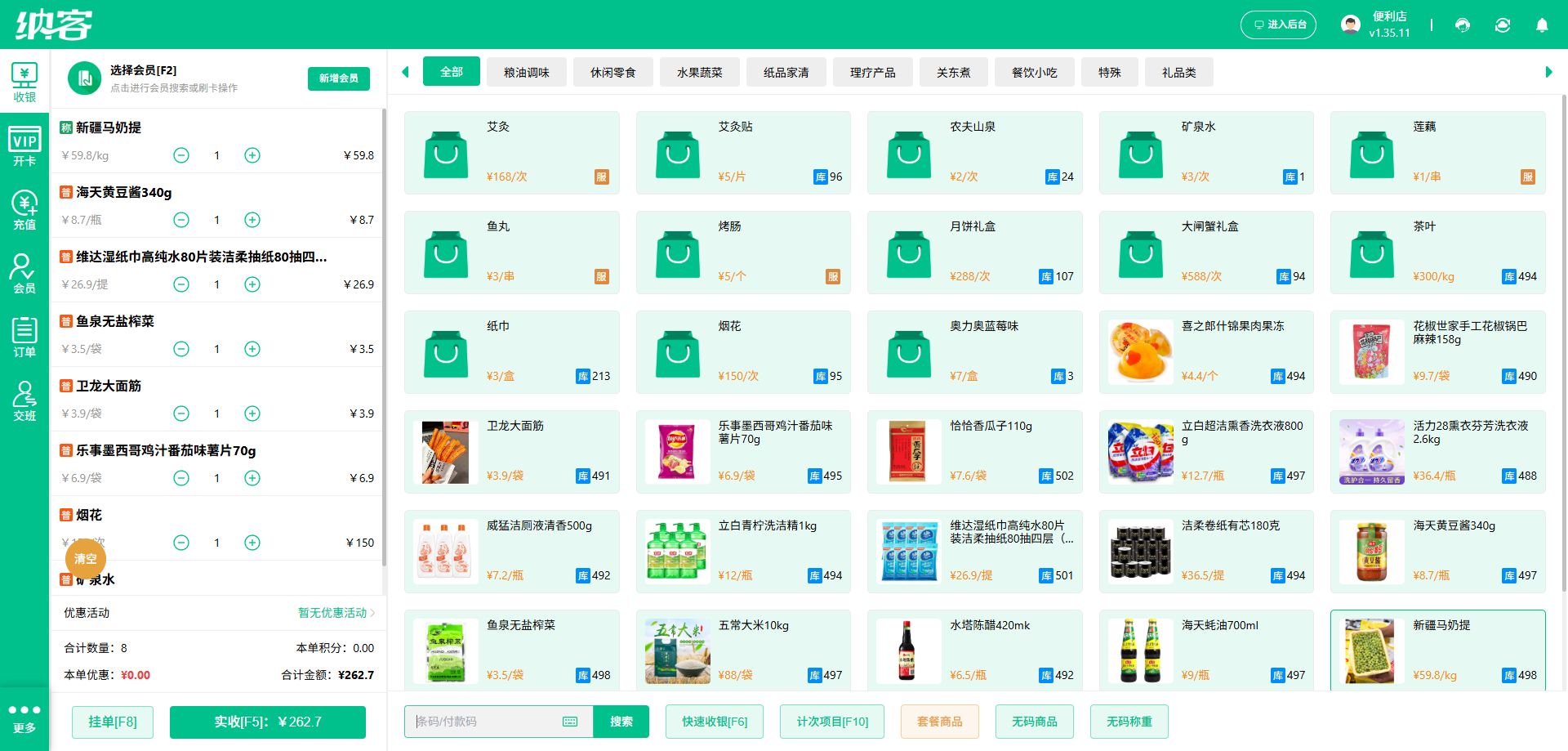Expand 暂无优惠活动 promotions chevron
The width and height of the screenshot is (1568, 751).
coord(372,613)
